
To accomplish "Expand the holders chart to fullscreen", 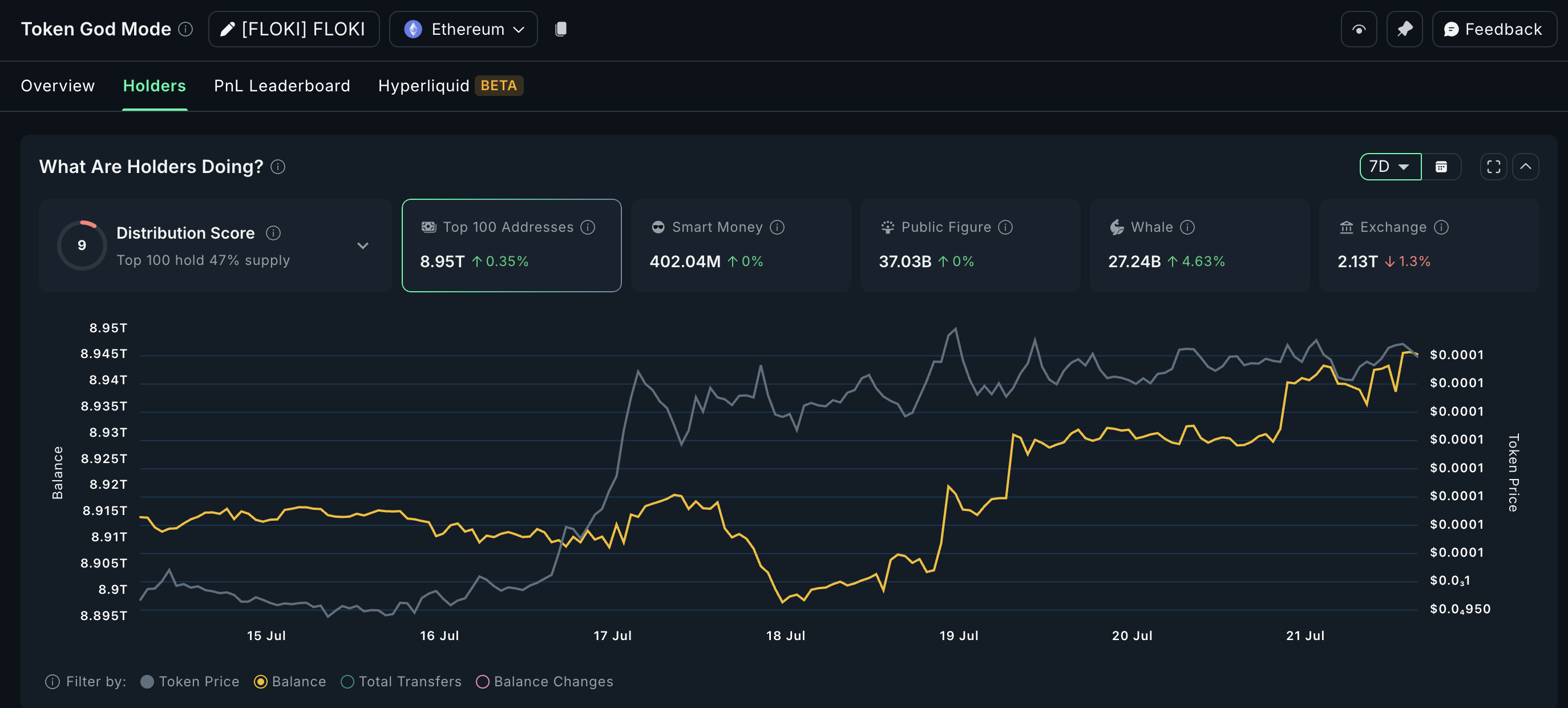I will click(x=1493, y=166).
